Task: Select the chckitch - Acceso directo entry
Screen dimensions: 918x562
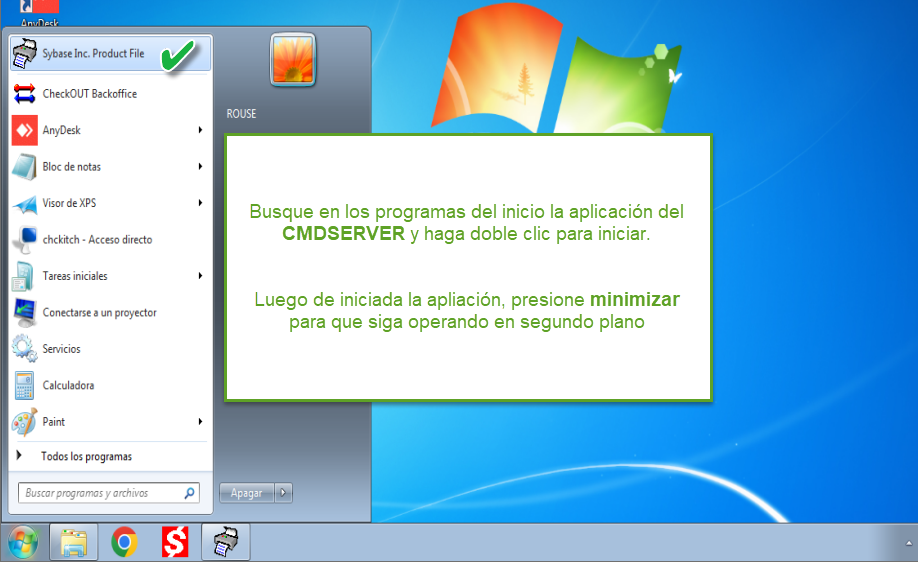Action: (111, 240)
